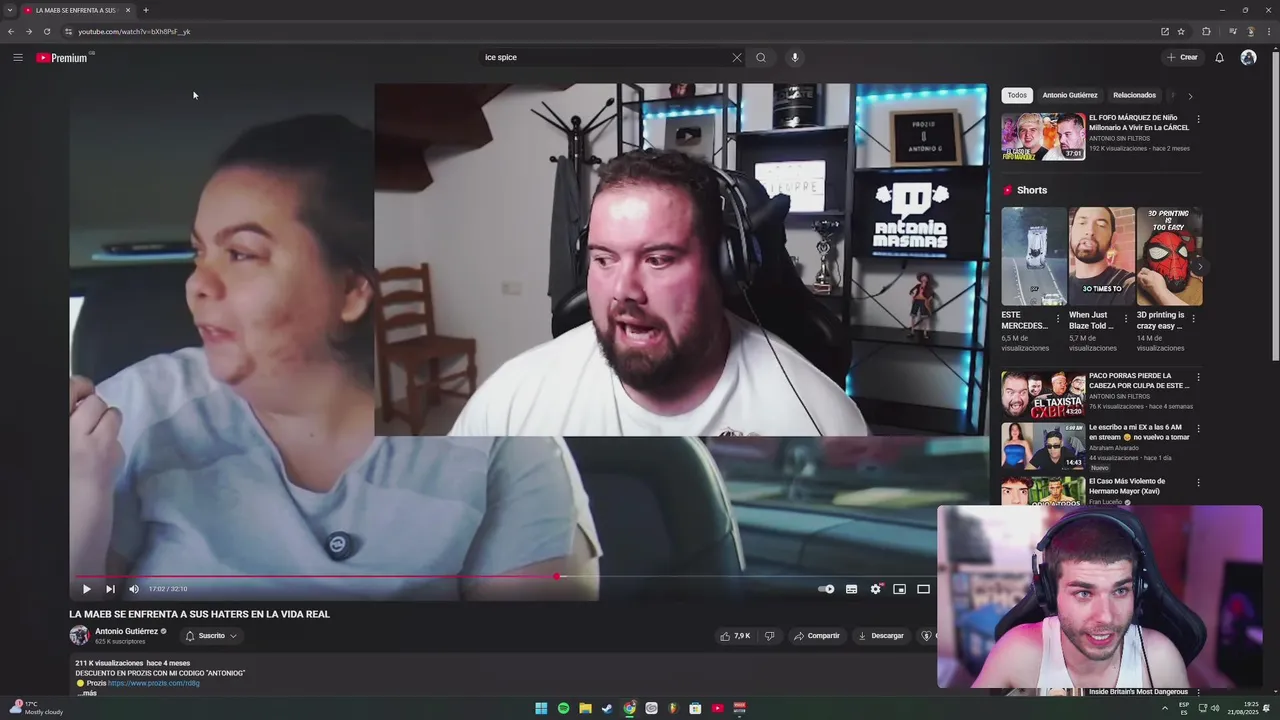The image size is (1280, 720).
Task: Open the YouTube account avatar menu
Action: [1248, 57]
